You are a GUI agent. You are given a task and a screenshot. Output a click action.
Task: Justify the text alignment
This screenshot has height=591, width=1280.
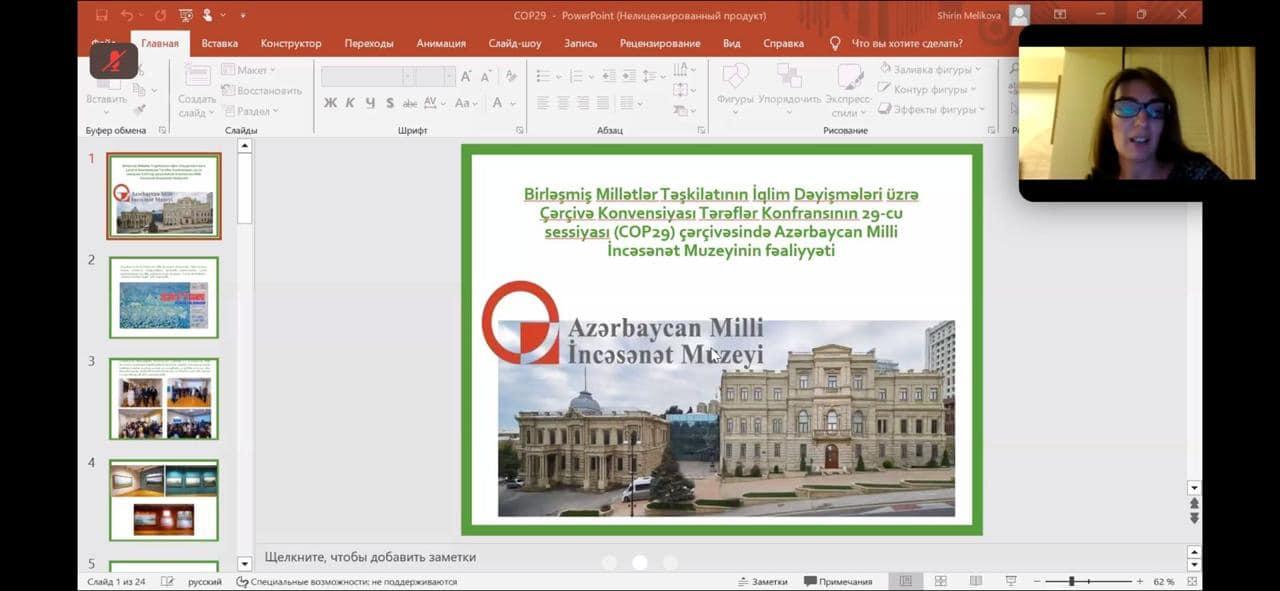(603, 103)
